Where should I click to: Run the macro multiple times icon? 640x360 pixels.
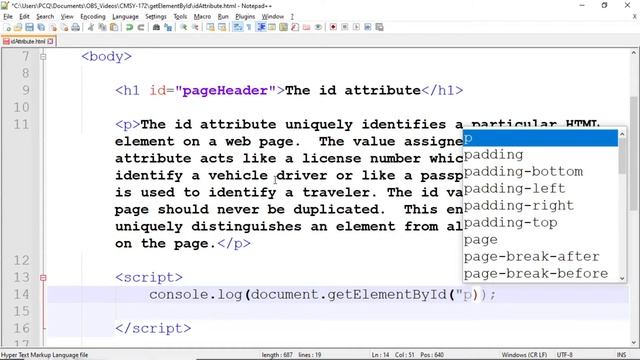[367, 27]
